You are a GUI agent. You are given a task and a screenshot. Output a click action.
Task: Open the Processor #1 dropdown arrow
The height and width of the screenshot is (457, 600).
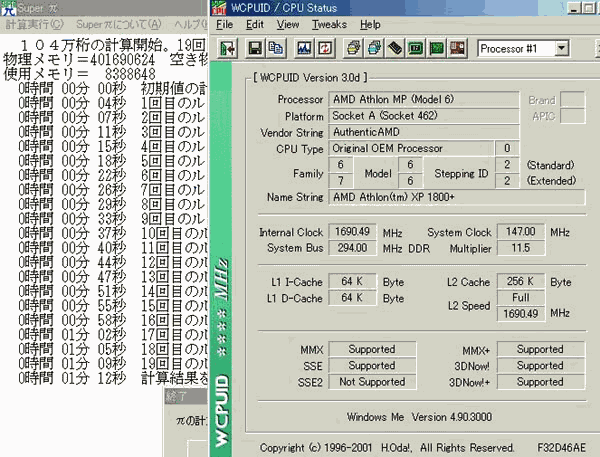pyautogui.click(x=561, y=49)
